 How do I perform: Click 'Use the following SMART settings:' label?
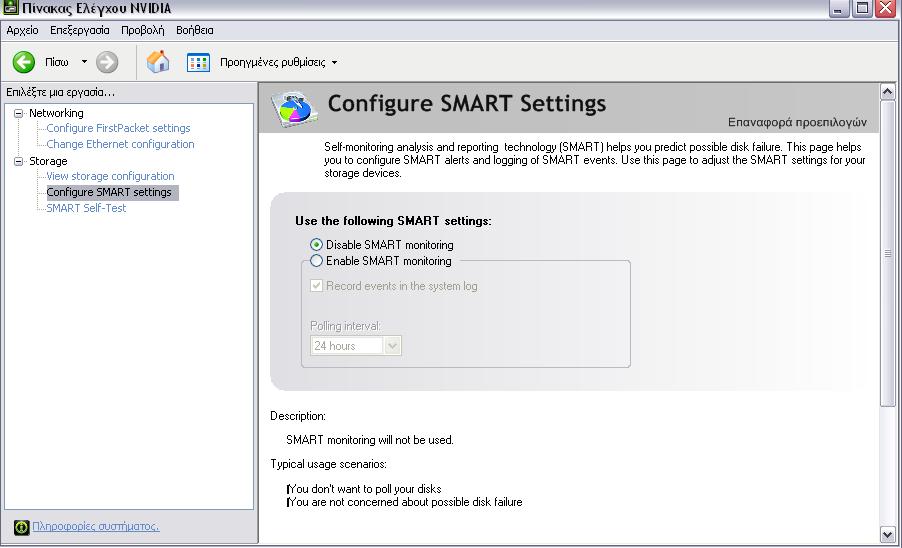point(393,221)
